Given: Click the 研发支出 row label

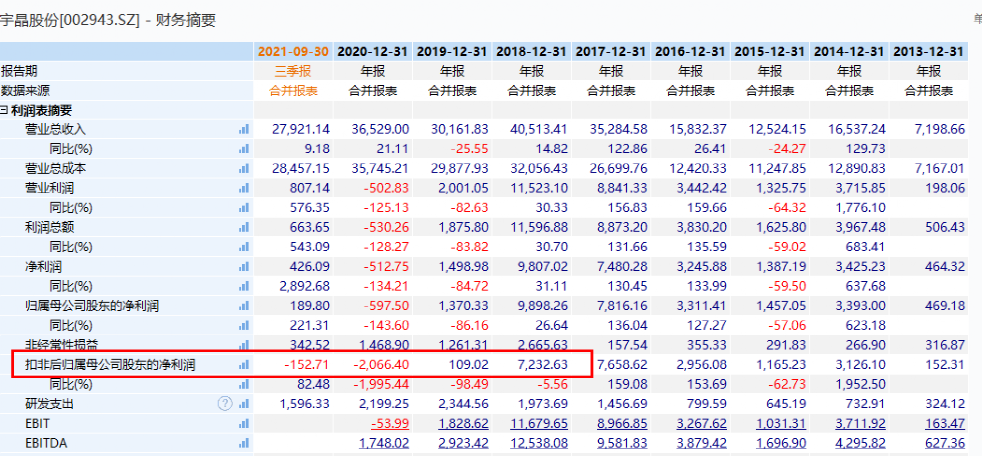Looking at the screenshot, I should (x=49, y=404).
